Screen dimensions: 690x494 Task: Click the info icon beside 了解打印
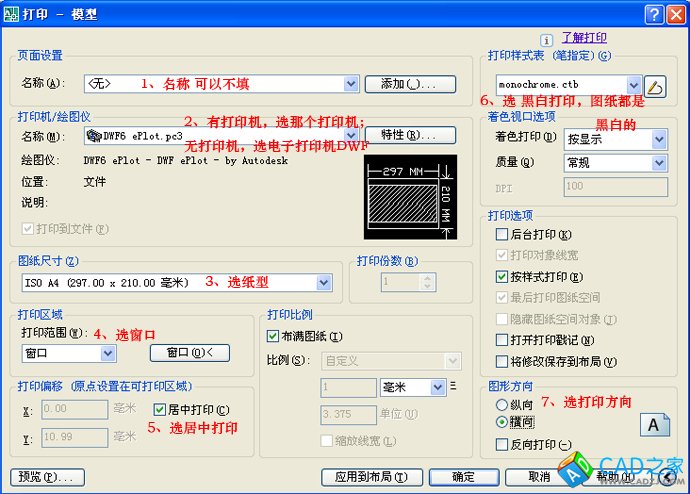coord(546,40)
